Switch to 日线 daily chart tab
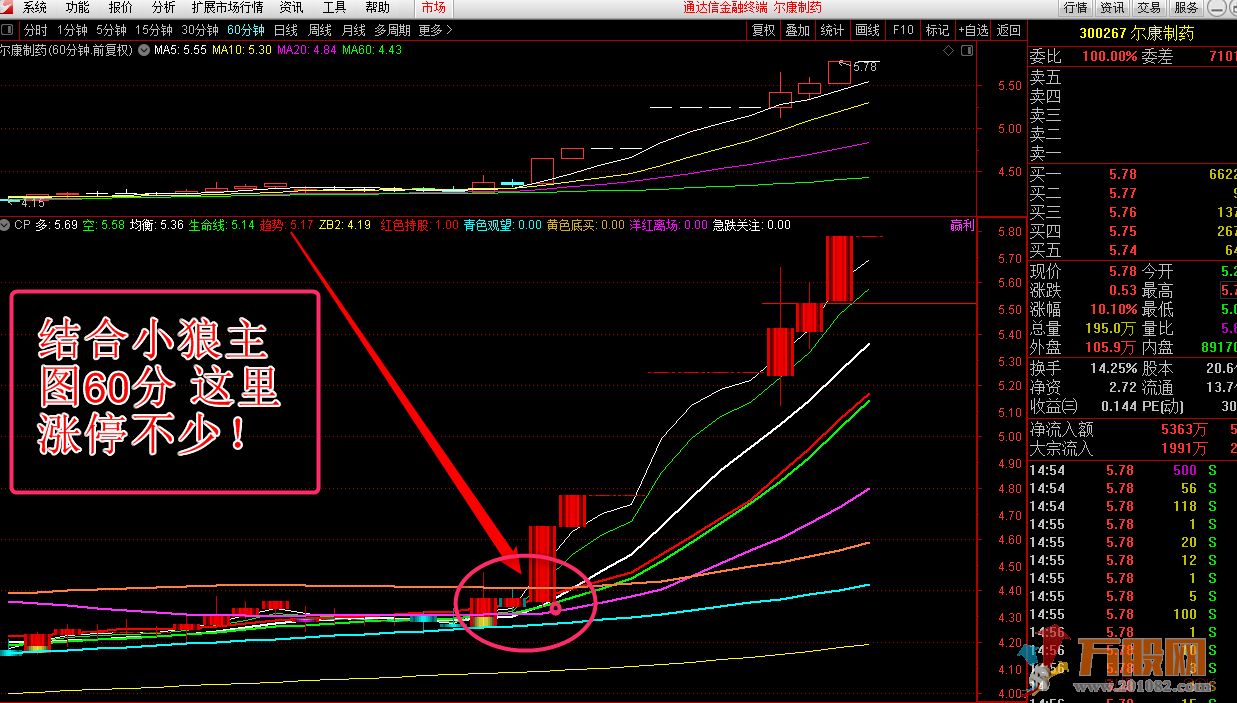The width and height of the screenshot is (1237, 703). [x=285, y=30]
